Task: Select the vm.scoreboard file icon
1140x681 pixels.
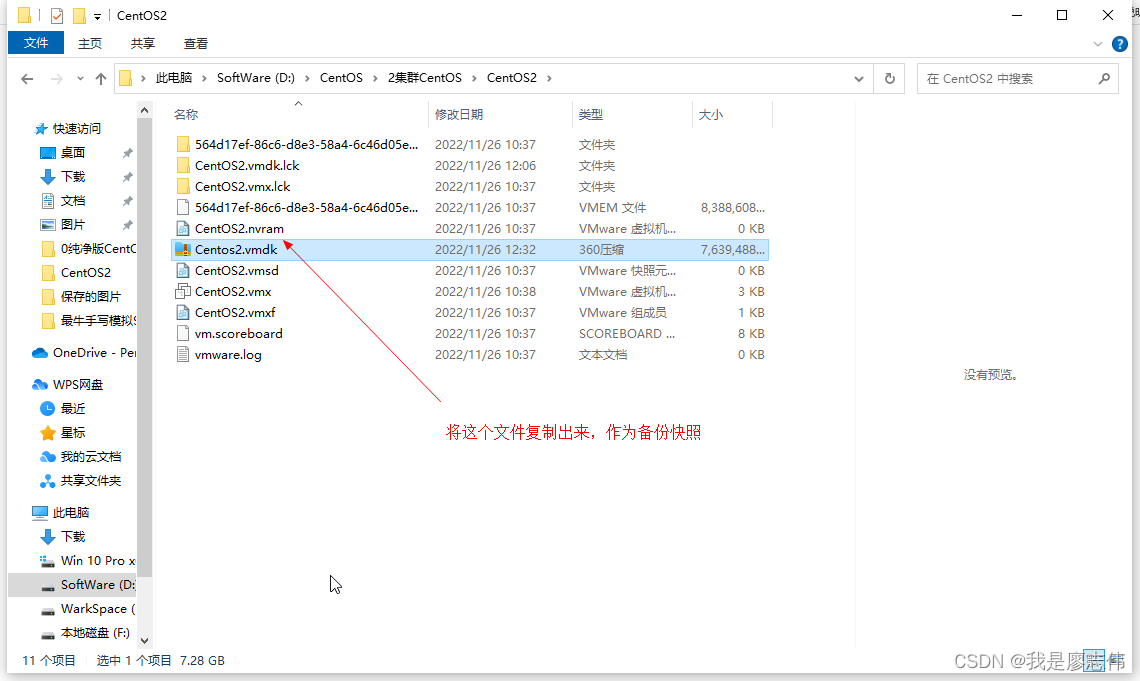Action: click(183, 334)
